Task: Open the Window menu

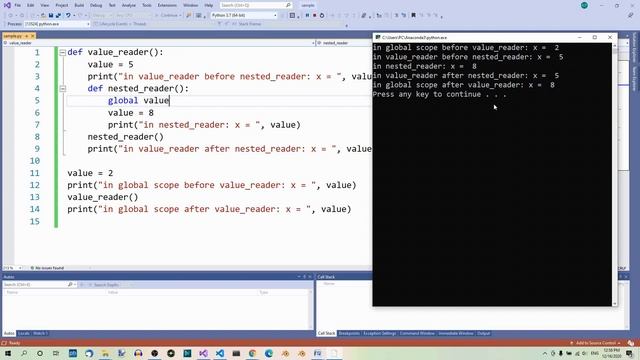Action: click(x=190, y=5)
